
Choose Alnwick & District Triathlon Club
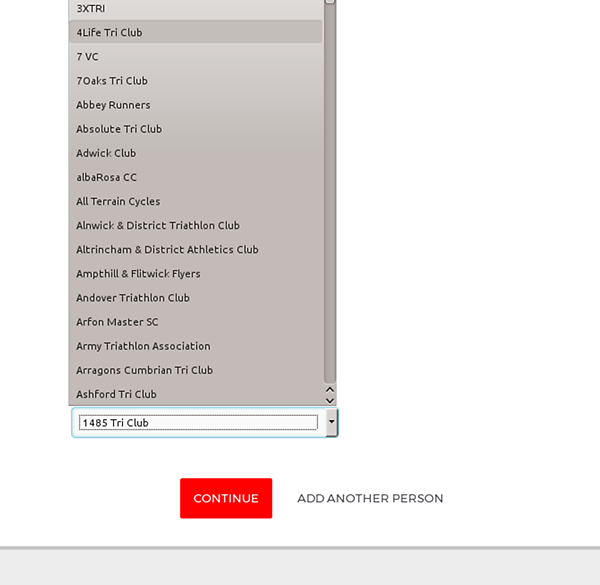click(196, 225)
